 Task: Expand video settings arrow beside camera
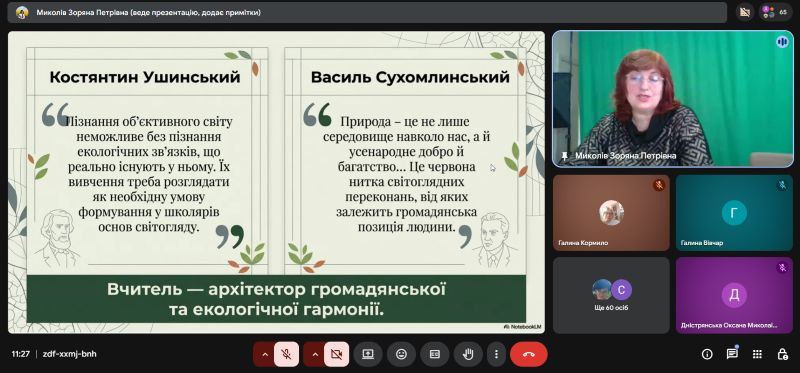pos(314,354)
